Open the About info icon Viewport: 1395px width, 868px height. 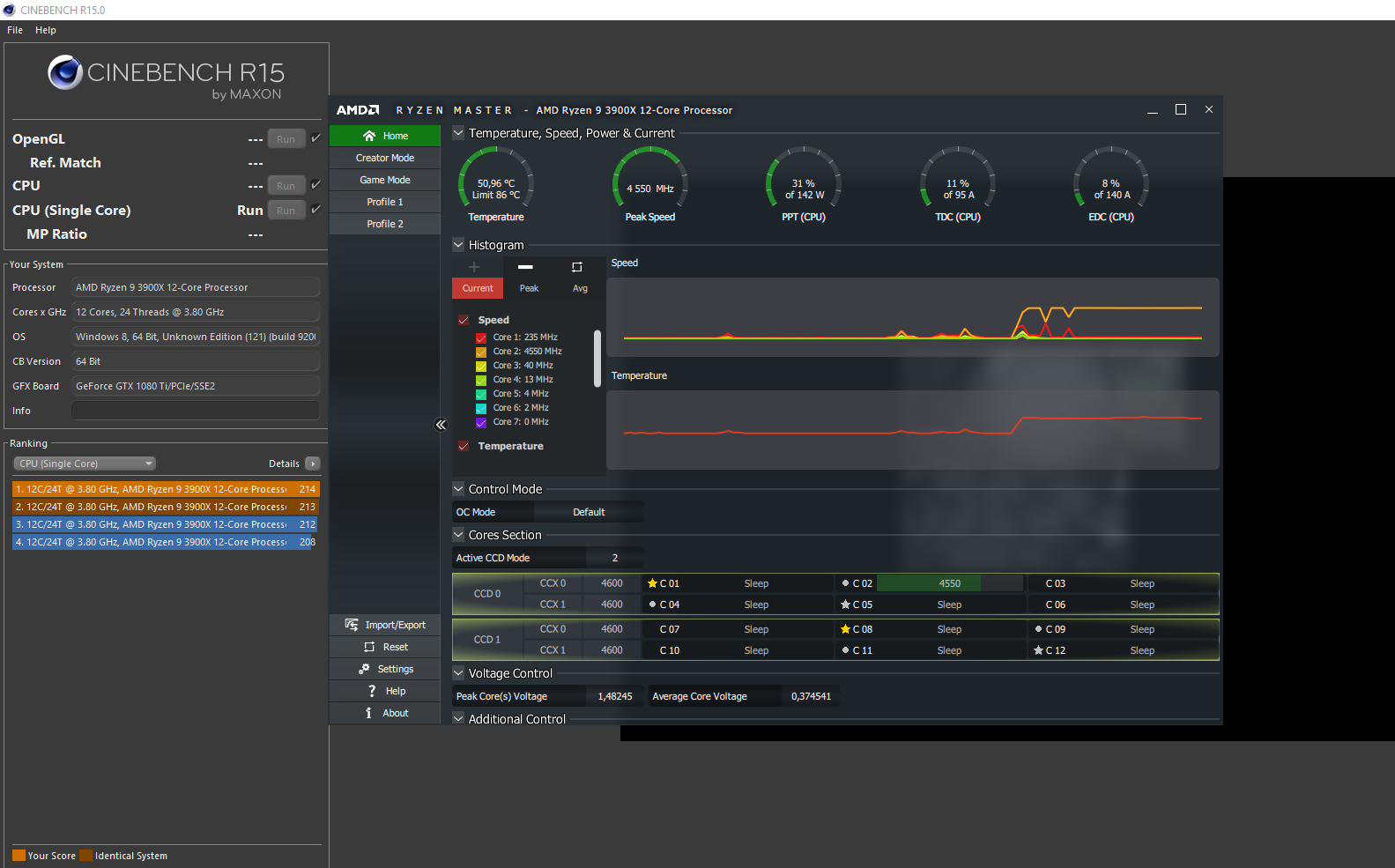pos(368,713)
